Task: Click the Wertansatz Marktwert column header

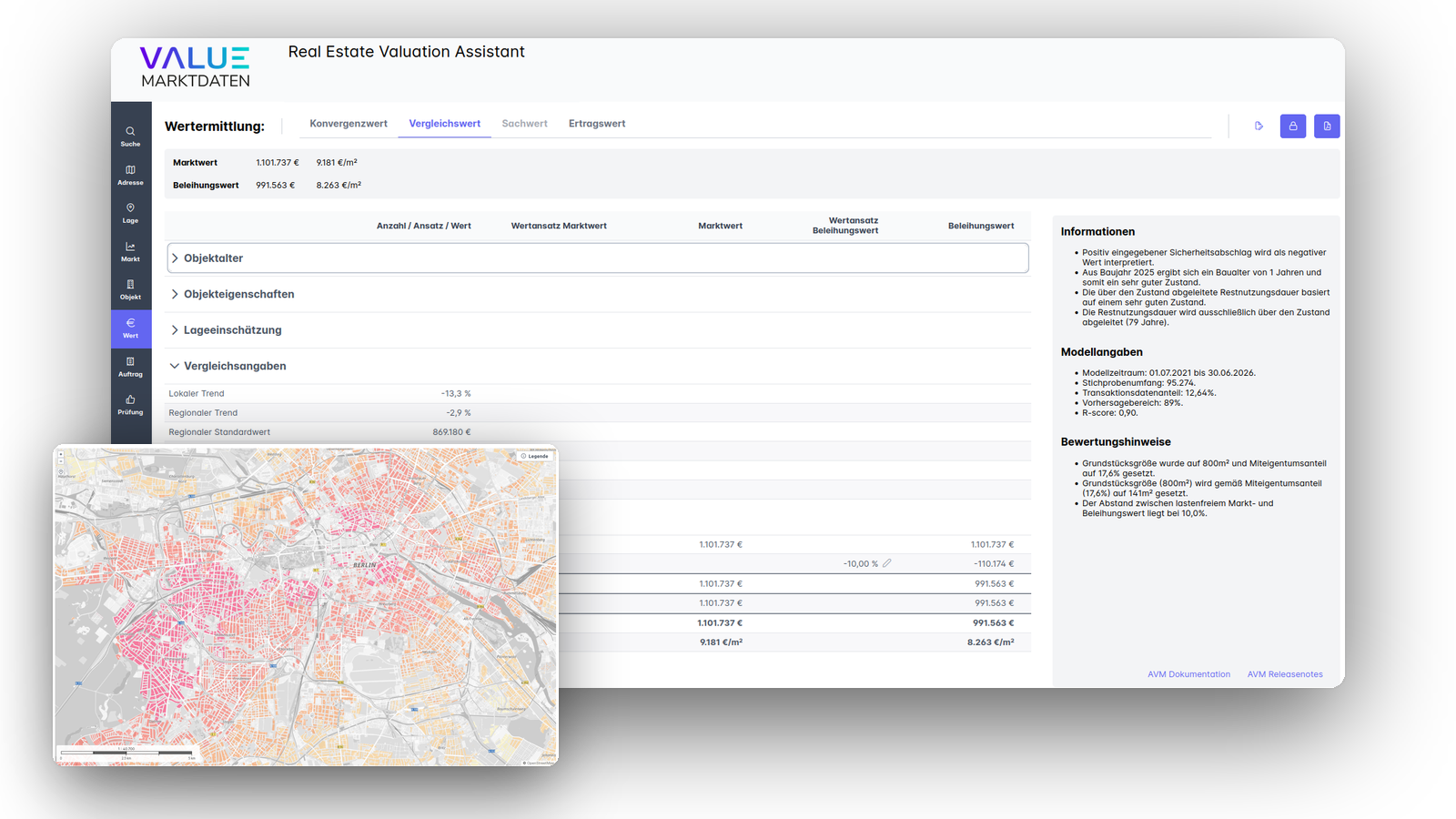Action: 559,226
